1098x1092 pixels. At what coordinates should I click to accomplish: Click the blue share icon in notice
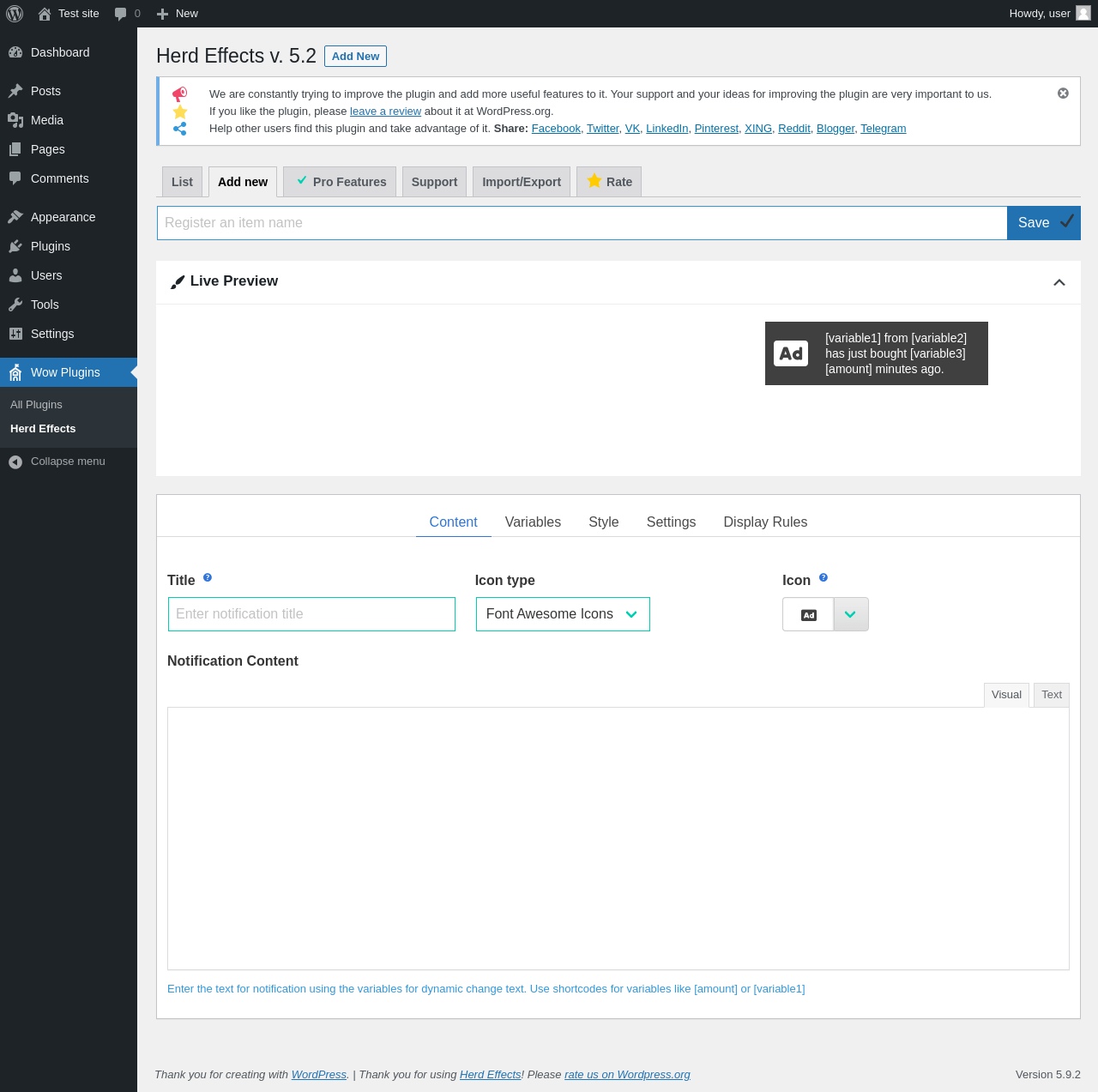180,129
